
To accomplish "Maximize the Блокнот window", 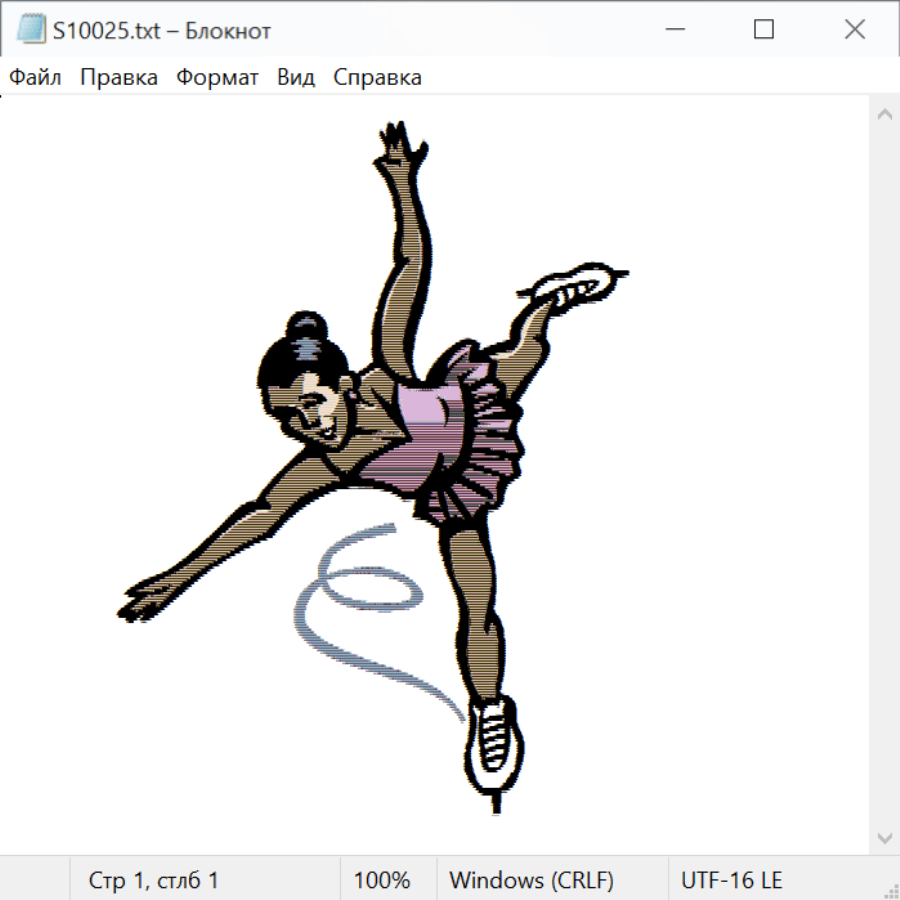I will 764,30.
